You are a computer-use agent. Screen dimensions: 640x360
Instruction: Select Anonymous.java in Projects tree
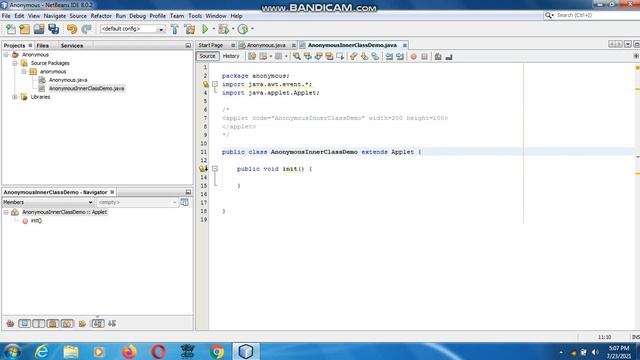(x=68, y=80)
